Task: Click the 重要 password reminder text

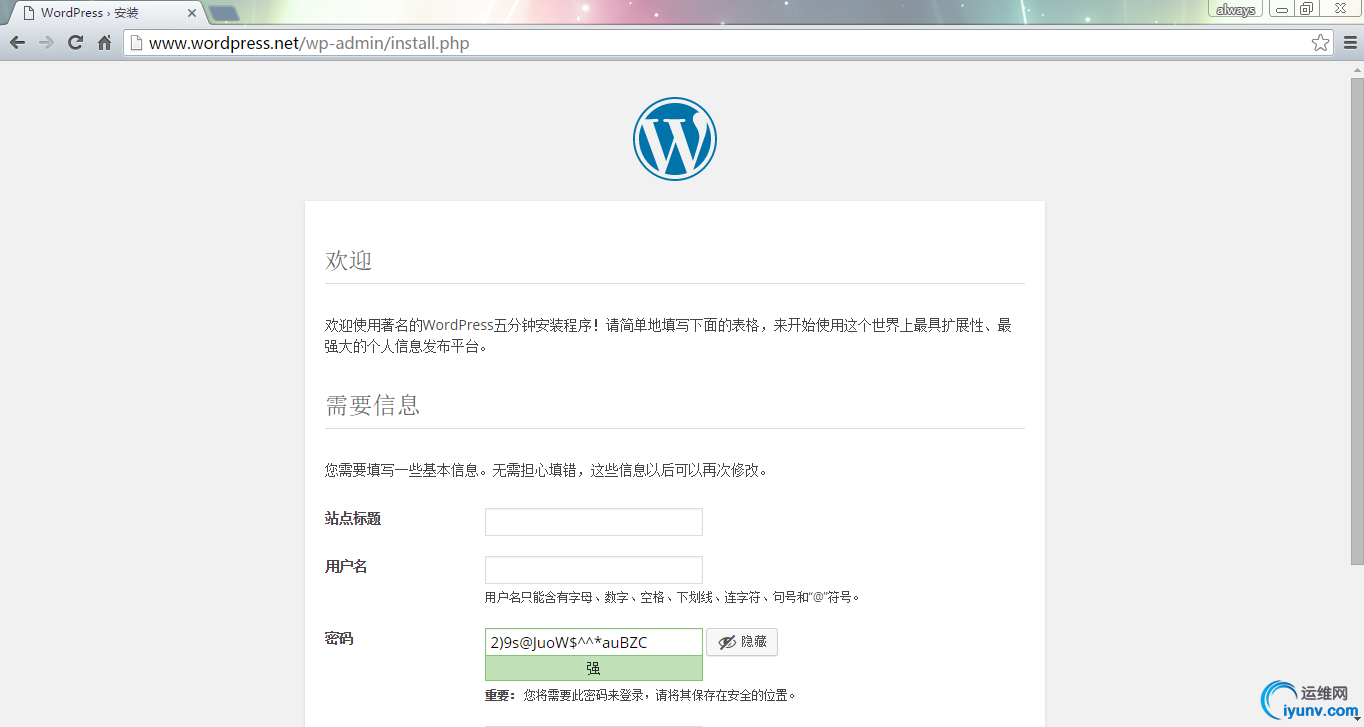Action: tap(640, 695)
